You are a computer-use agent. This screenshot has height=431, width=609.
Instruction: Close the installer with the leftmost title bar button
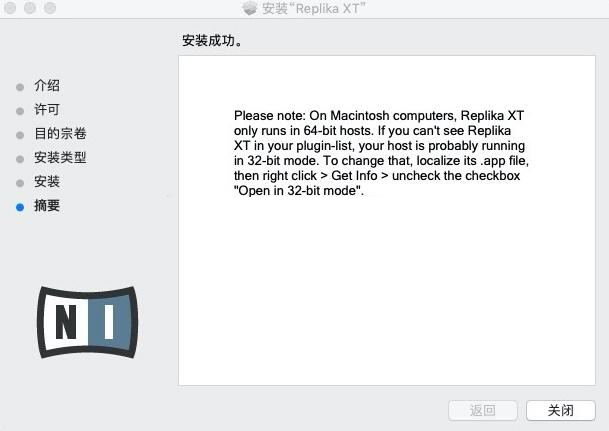click(10, 8)
